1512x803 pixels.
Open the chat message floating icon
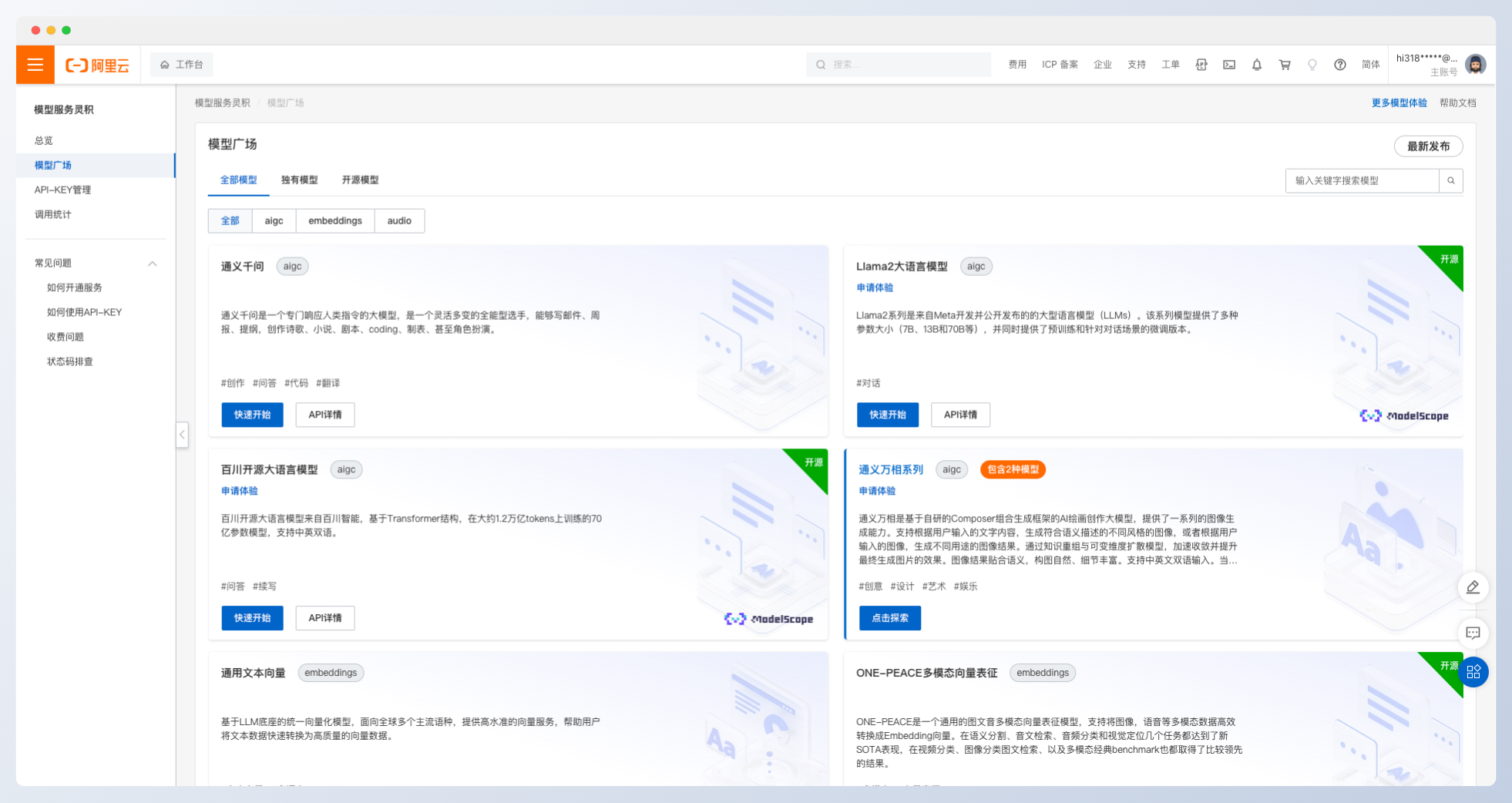pos(1473,633)
